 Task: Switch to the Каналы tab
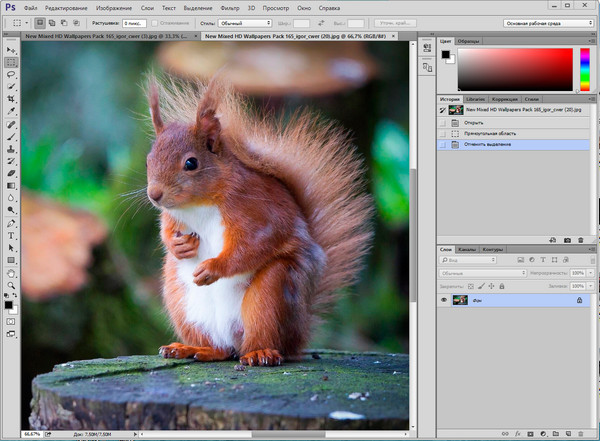[x=469, y=249]
